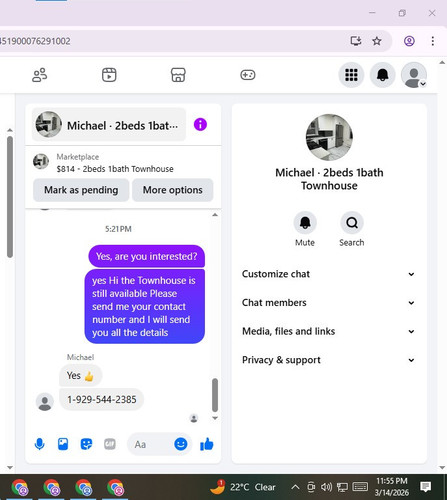Click the fourth Chrome taskbar icon

coord(116,488)
